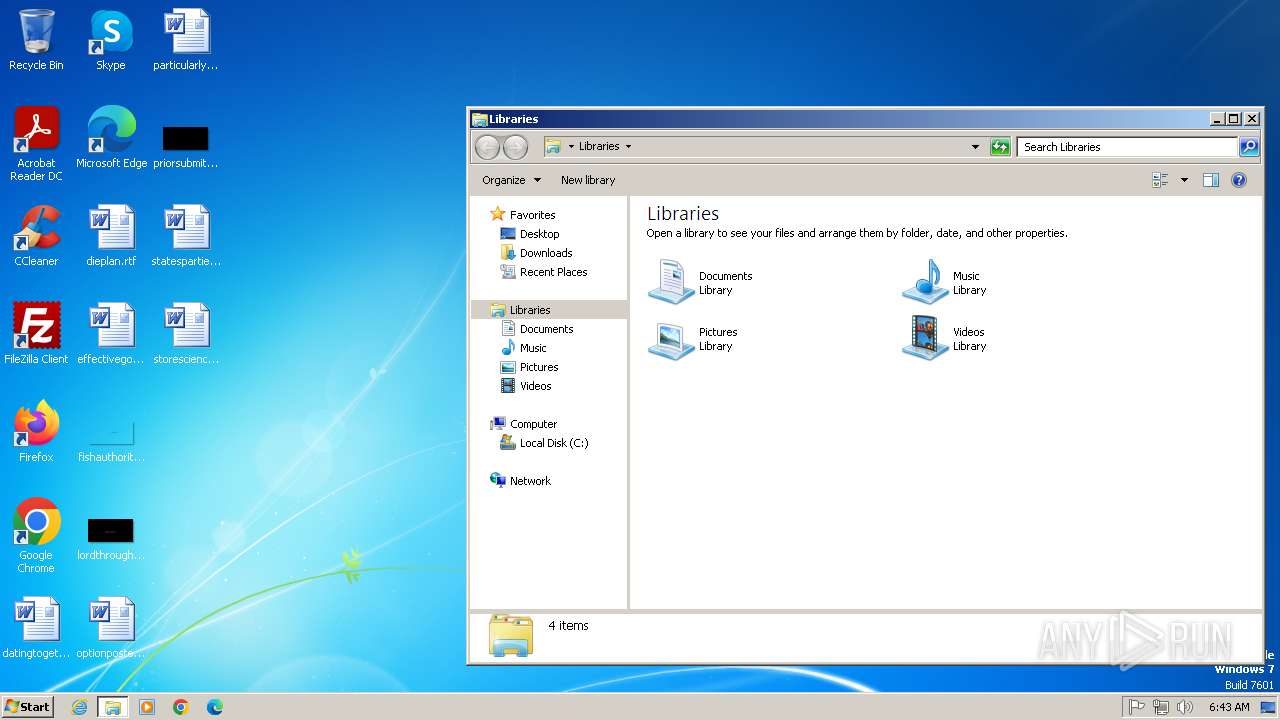Expand the view options dropdown arrow
1280x720 pixels.
[x=1184, y=180]
